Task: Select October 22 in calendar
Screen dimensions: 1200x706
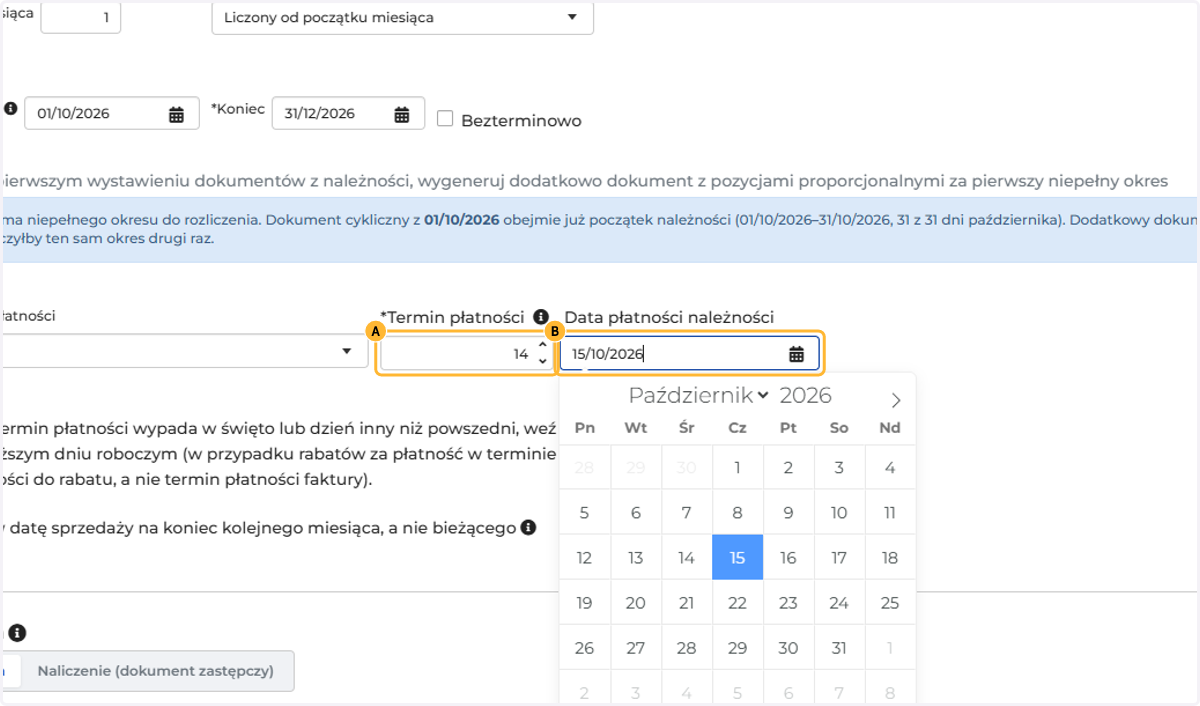Action: [737, 602]
